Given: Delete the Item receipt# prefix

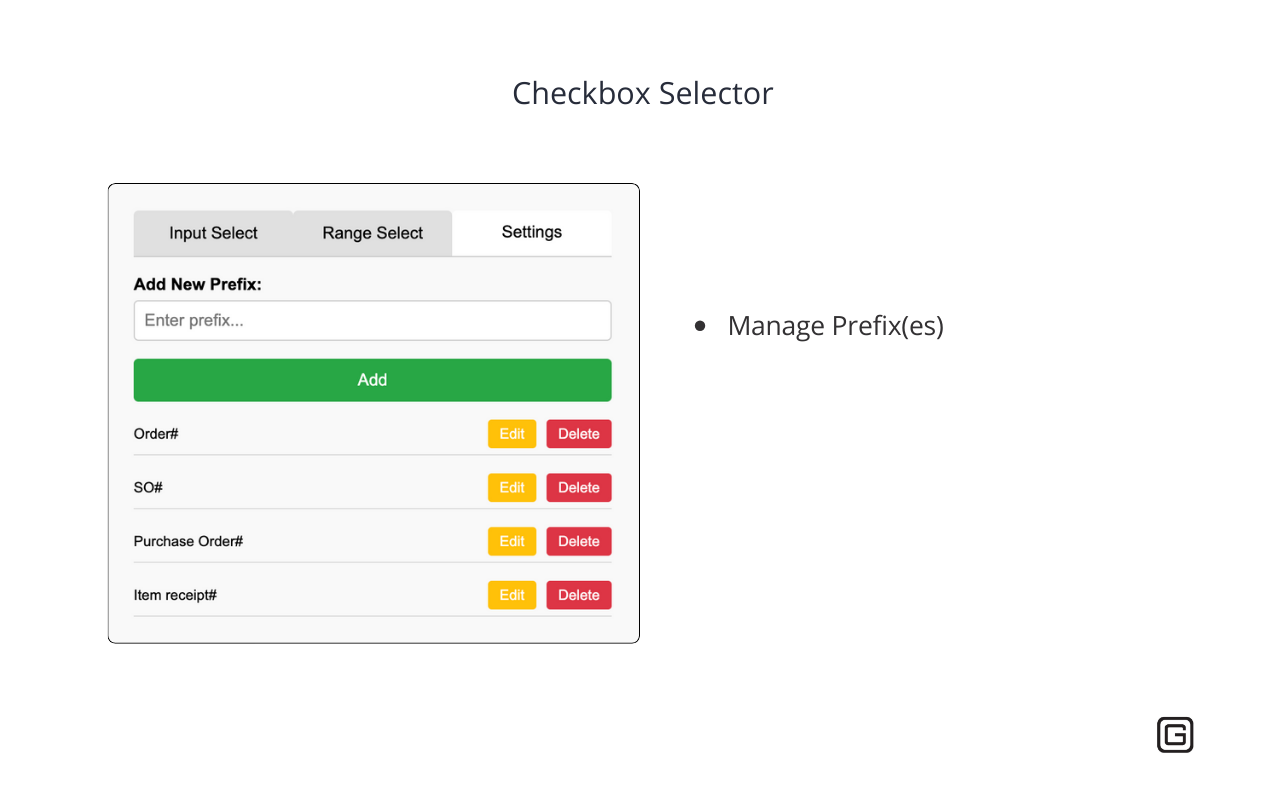Looking at the screenshot, I should point(578,594).
